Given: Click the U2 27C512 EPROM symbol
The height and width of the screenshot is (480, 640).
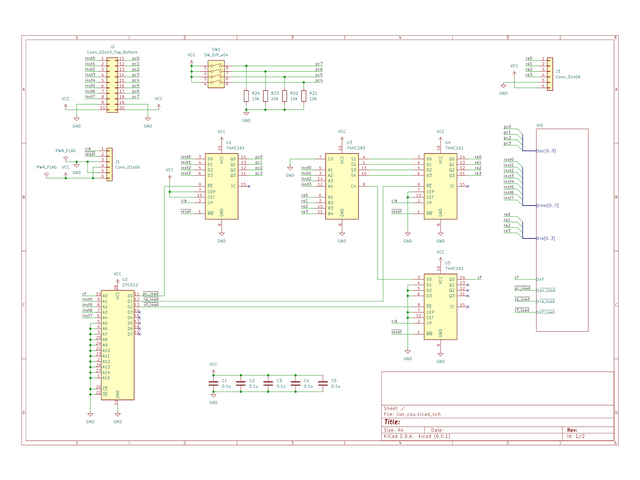Looking at the screenshot, I should [x=118, y=345].
